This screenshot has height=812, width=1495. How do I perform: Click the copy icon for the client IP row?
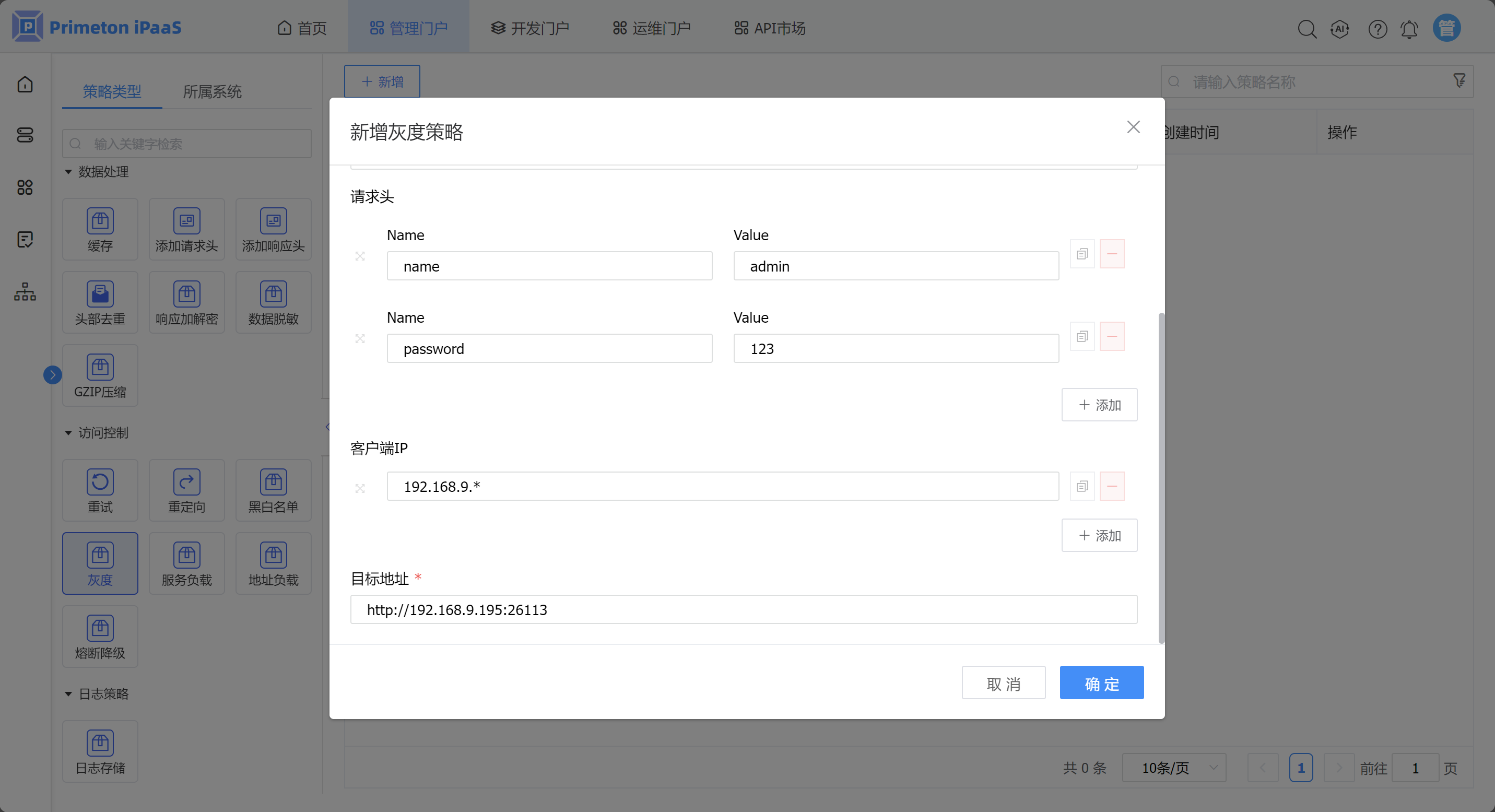click(x=1082, y=486)
